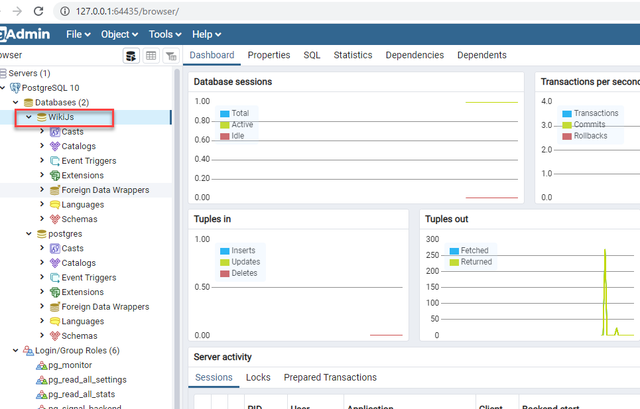Collapse the Login/Group Roles node
This screenshot has height=409, width=640.
click(x=16, y=351)
